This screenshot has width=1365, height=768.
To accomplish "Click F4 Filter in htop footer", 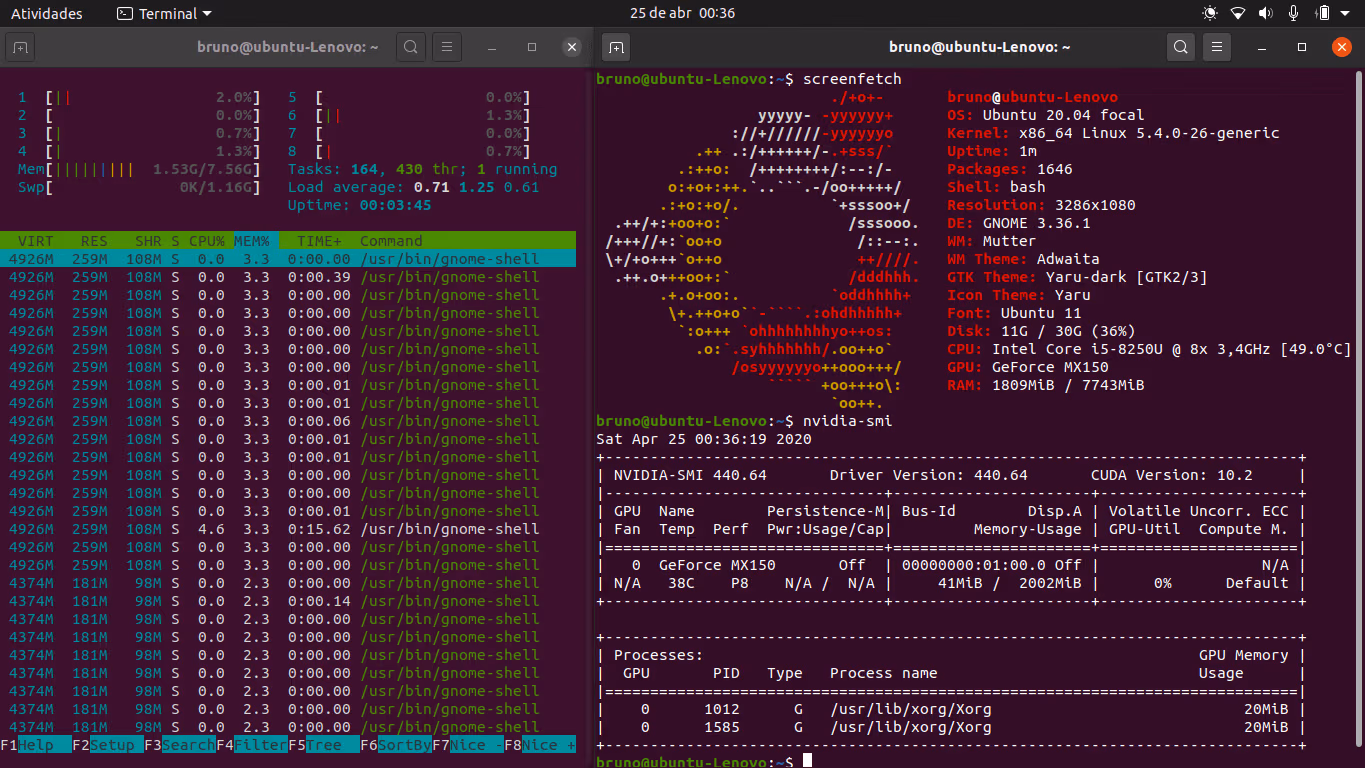I will coord(252,745).
